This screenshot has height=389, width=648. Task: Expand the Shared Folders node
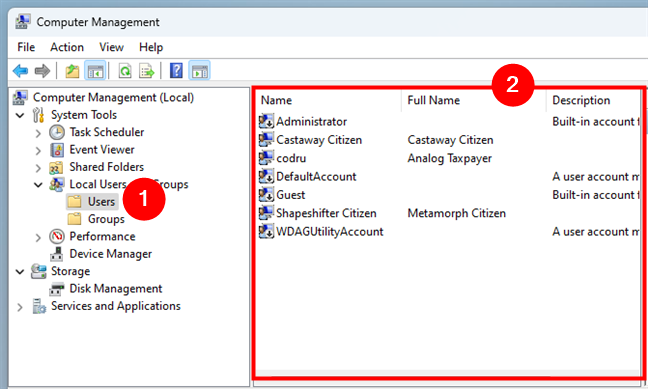click(38, 168)
